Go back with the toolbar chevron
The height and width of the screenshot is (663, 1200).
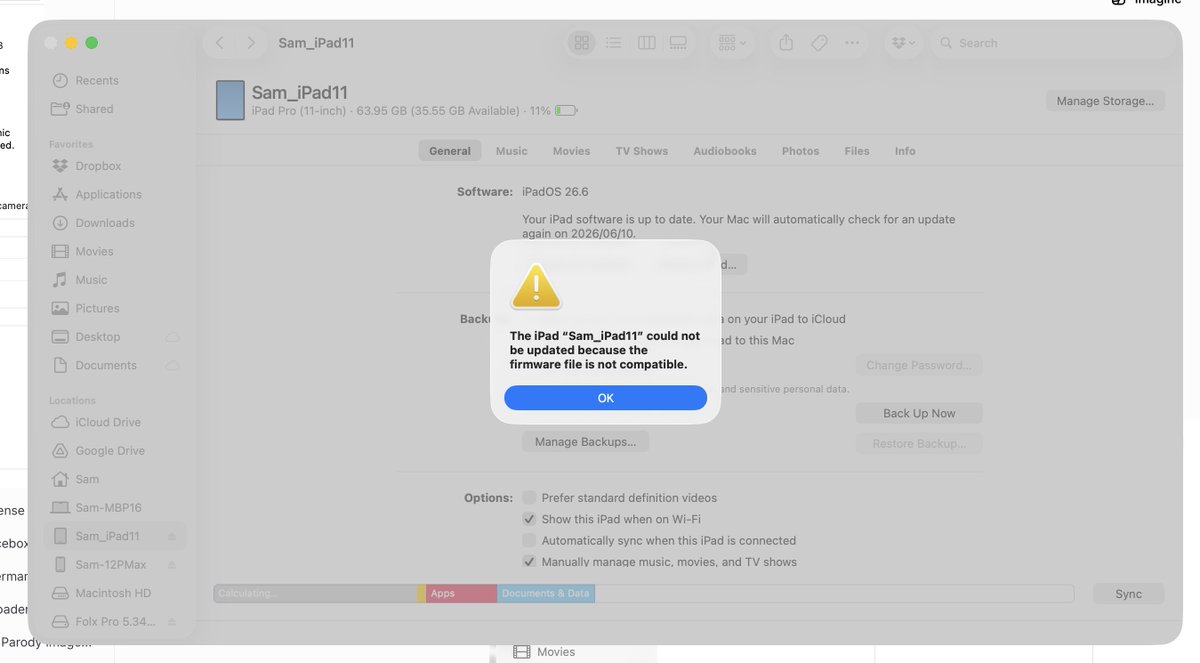pos(220,43)
